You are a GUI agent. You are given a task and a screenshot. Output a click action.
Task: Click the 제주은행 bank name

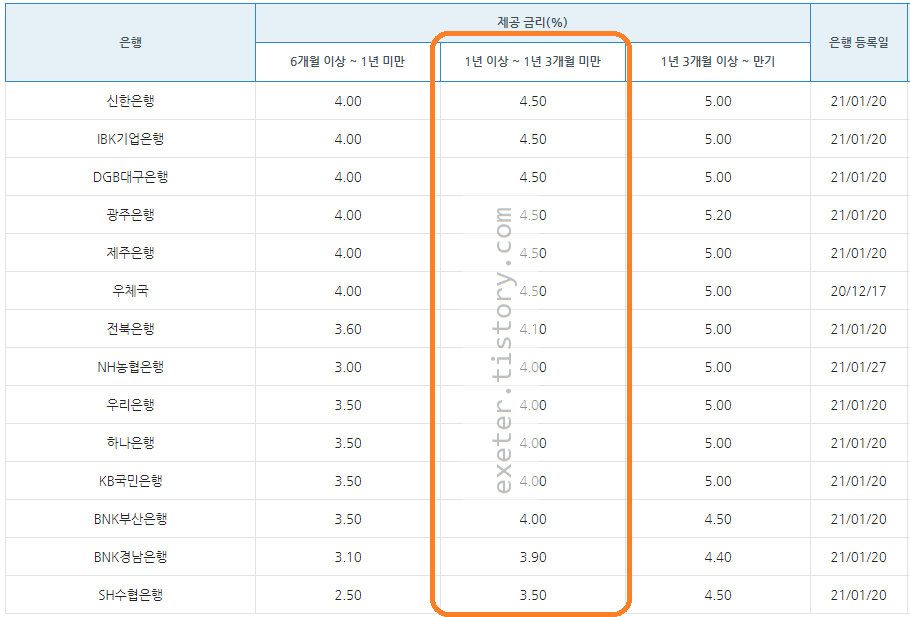pos(131,253)
